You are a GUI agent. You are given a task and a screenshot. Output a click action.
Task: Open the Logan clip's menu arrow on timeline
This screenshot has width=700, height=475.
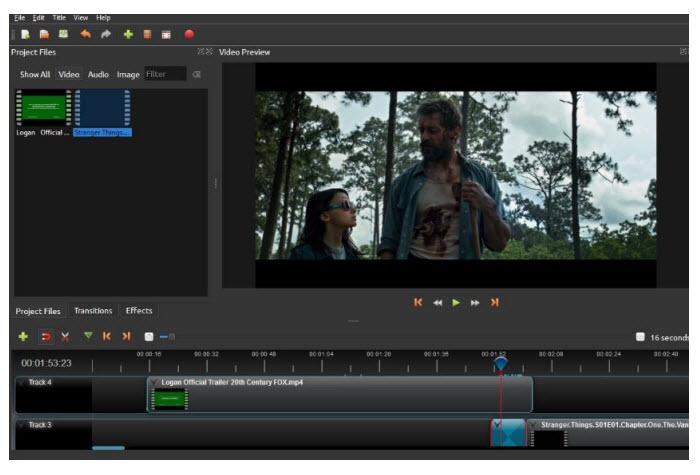coord(154,382)
